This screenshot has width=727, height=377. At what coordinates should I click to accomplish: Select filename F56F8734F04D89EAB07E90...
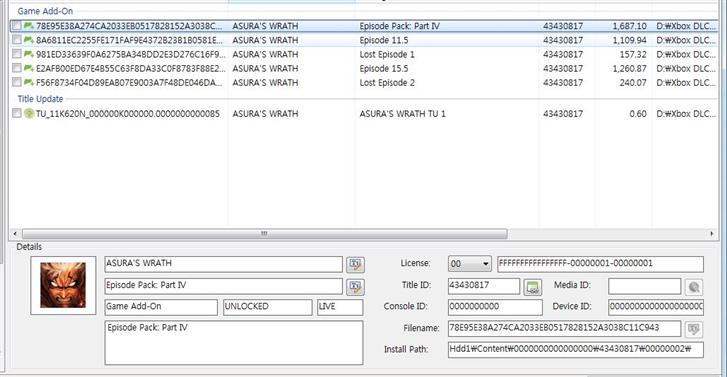tap(129, 83)
